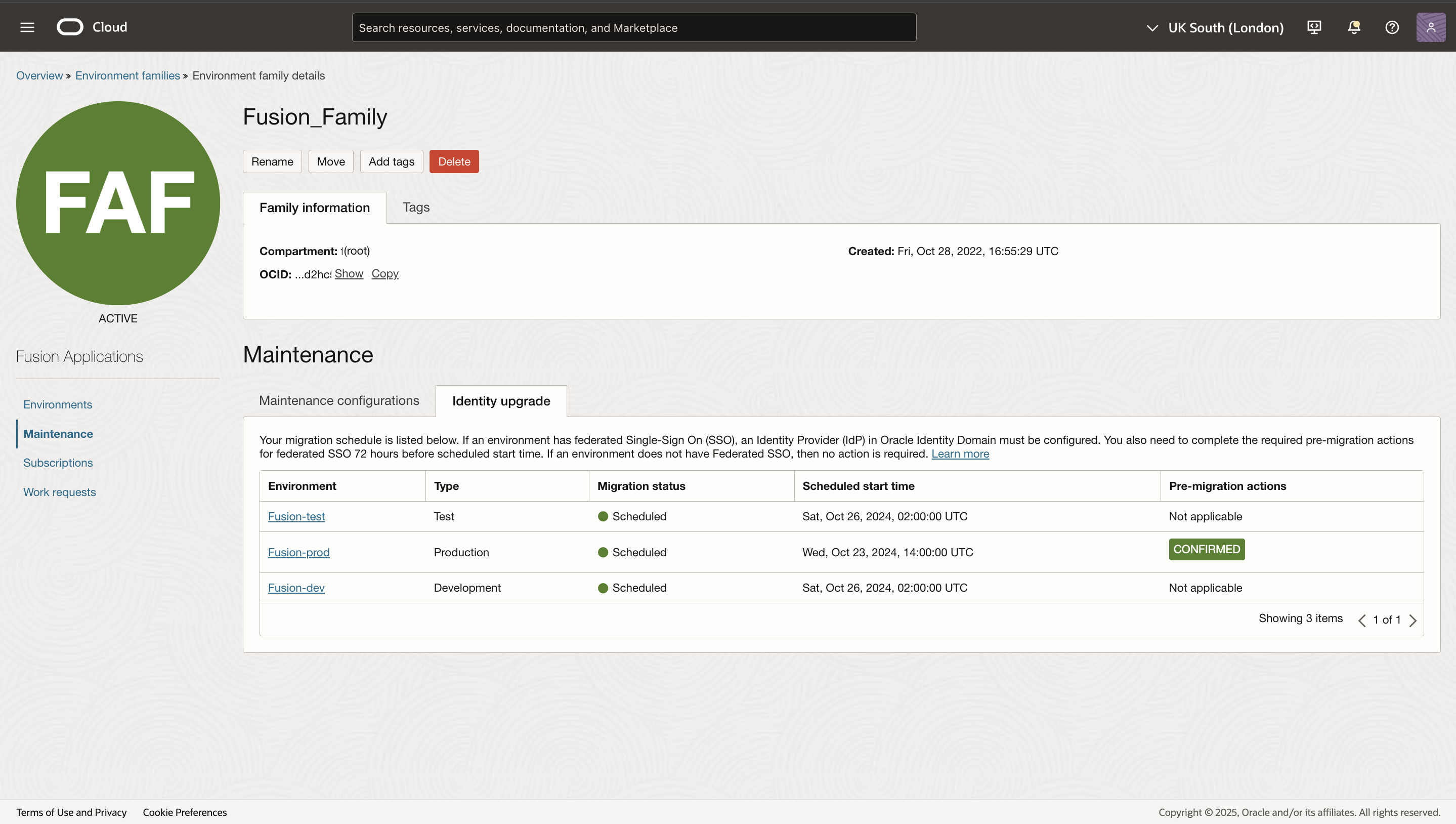
Task: Open Cookie Preferences link
Action: coord(185,813)
